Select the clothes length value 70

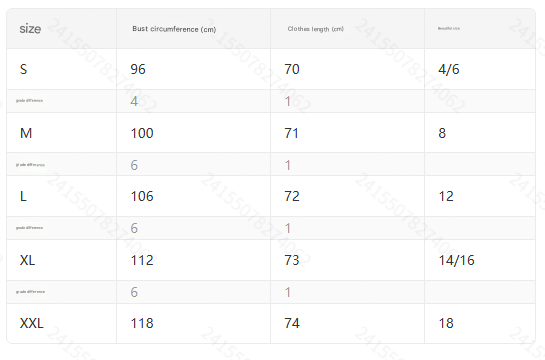[292, 69]
